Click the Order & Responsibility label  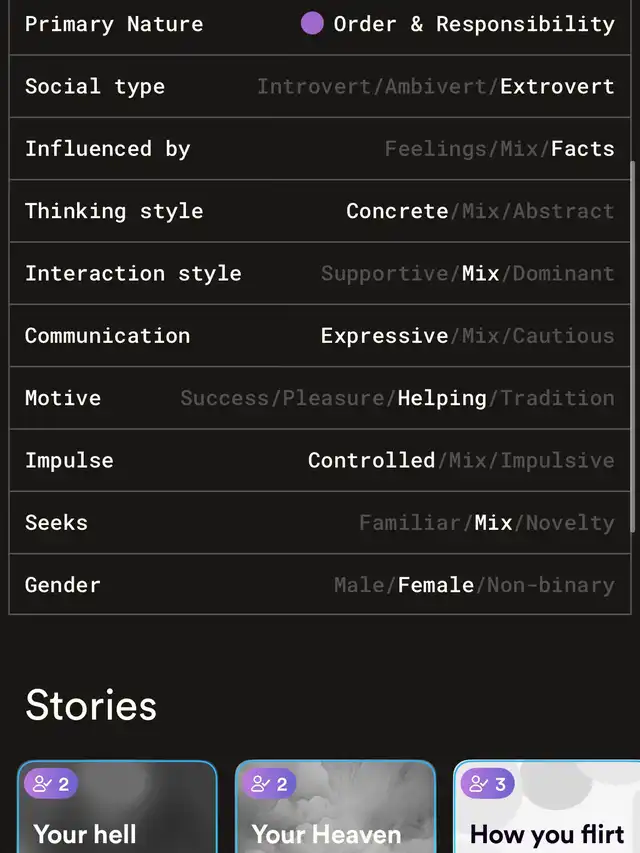pyautogui.click(x=474, y=24)
